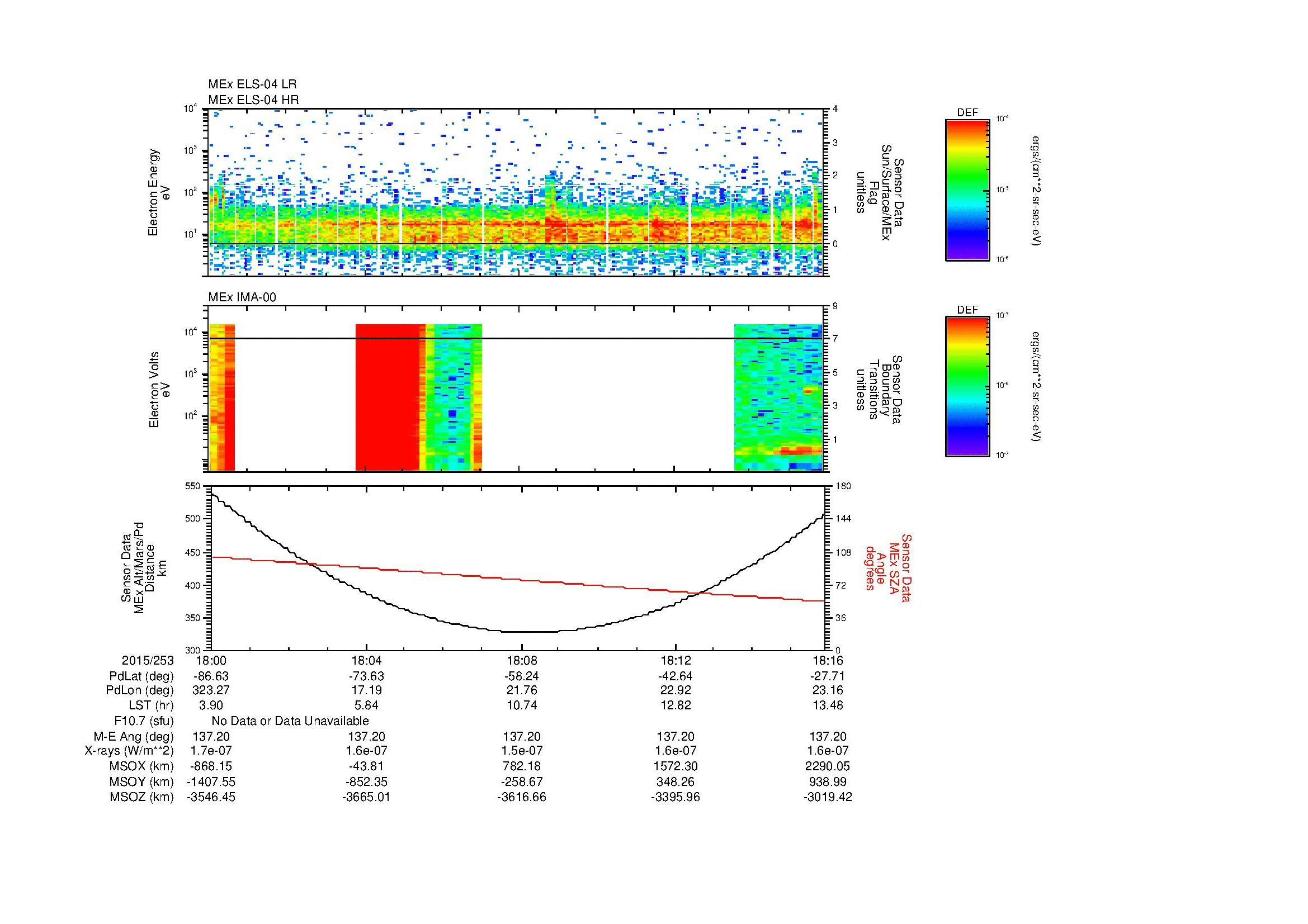Viewport: 1308px width, 924px height.
Task: Click the top DEF color bar
Action: 967,189
